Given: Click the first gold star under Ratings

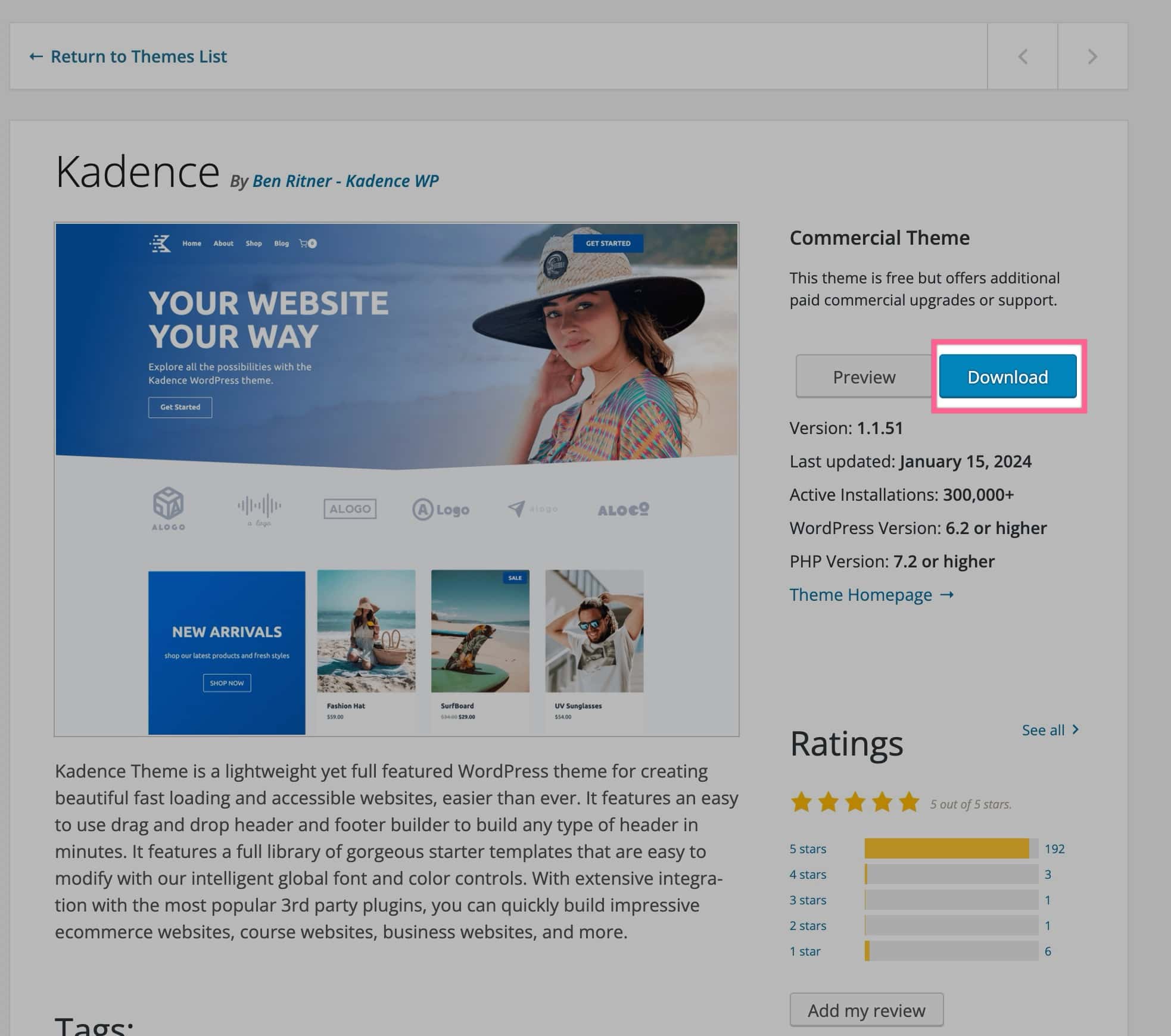Looking at the screenshot, I should click(x=801, y=802).
